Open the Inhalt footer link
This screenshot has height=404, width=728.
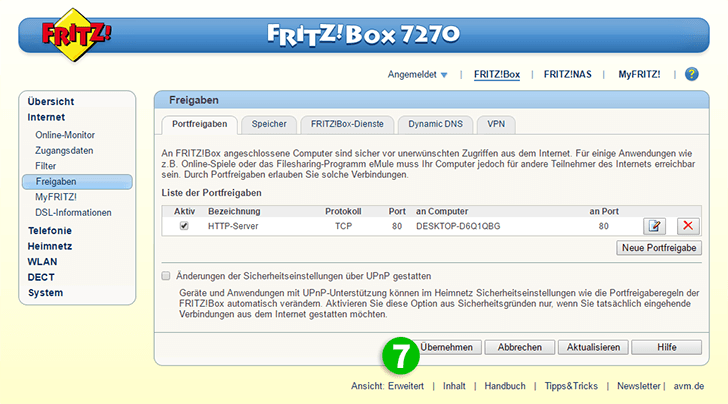pyautogui.click(x=454, y=386)
